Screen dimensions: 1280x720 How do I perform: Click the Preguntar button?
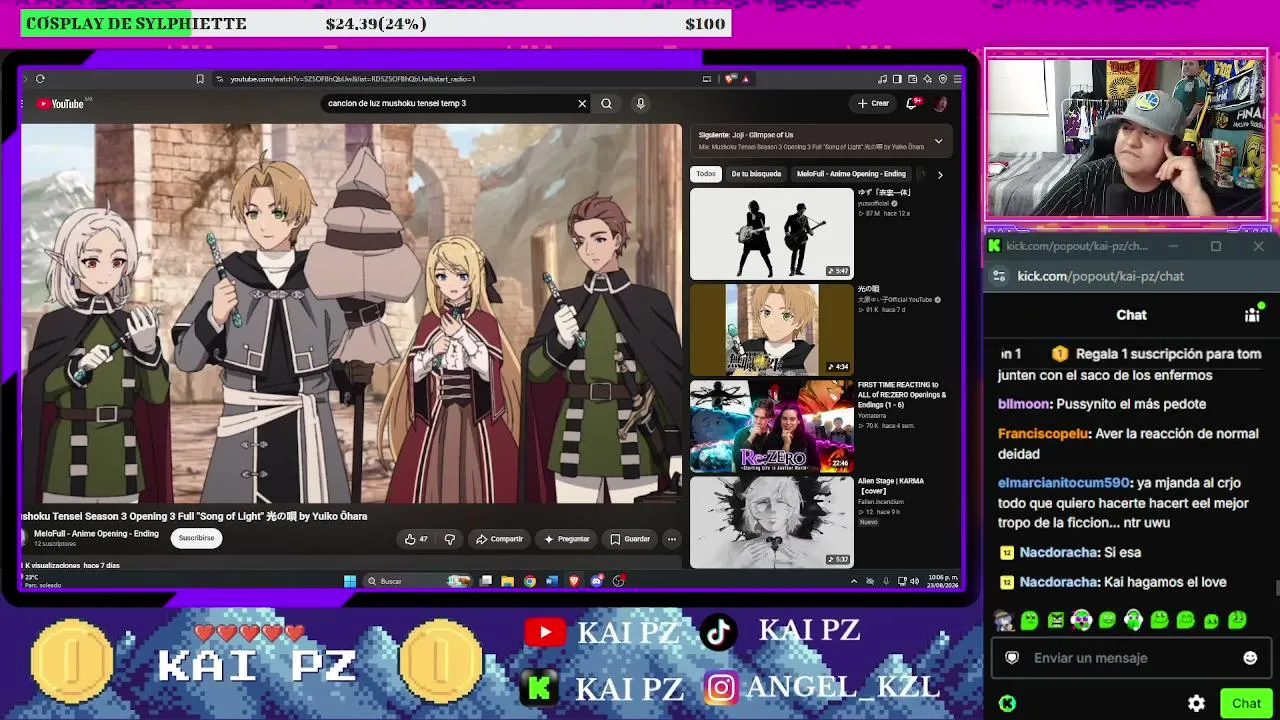(567, 539)
